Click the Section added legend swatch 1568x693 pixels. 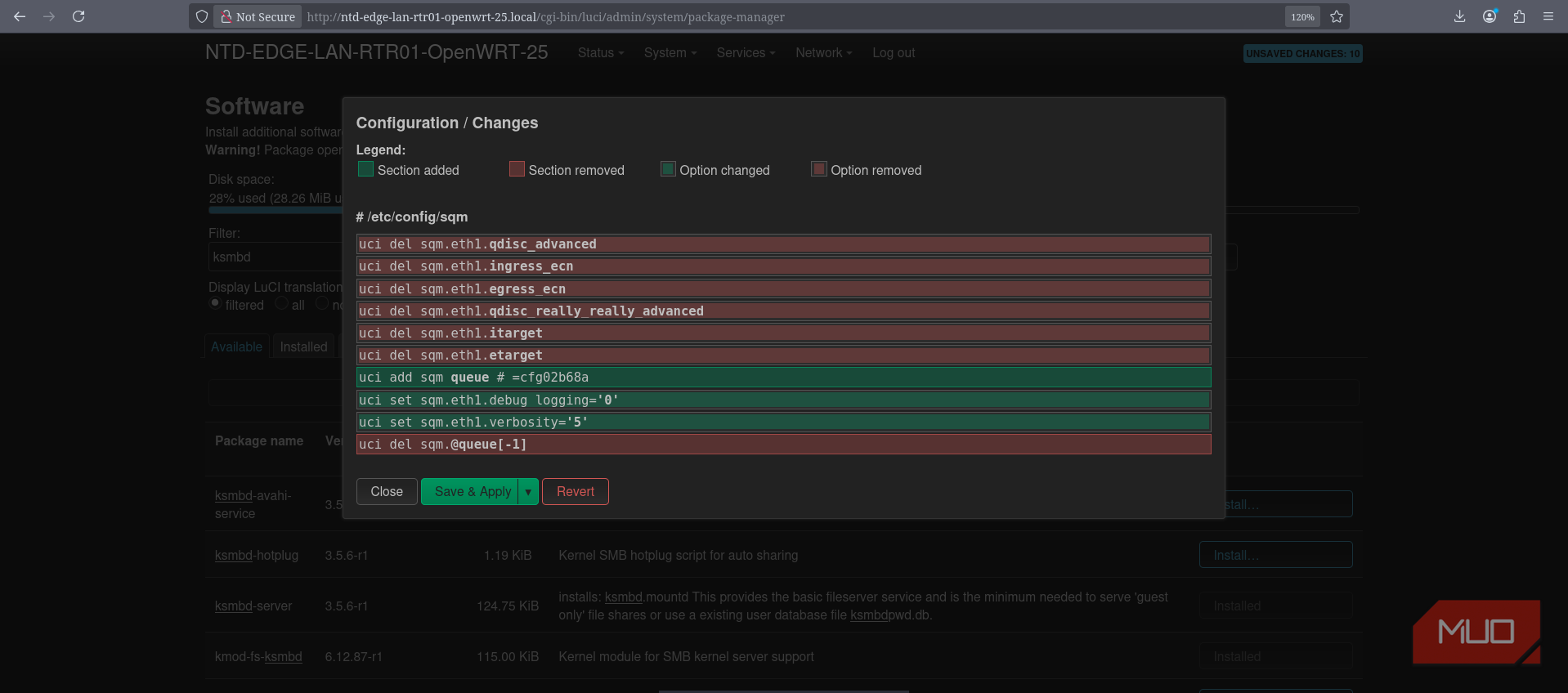pos(365,169)
